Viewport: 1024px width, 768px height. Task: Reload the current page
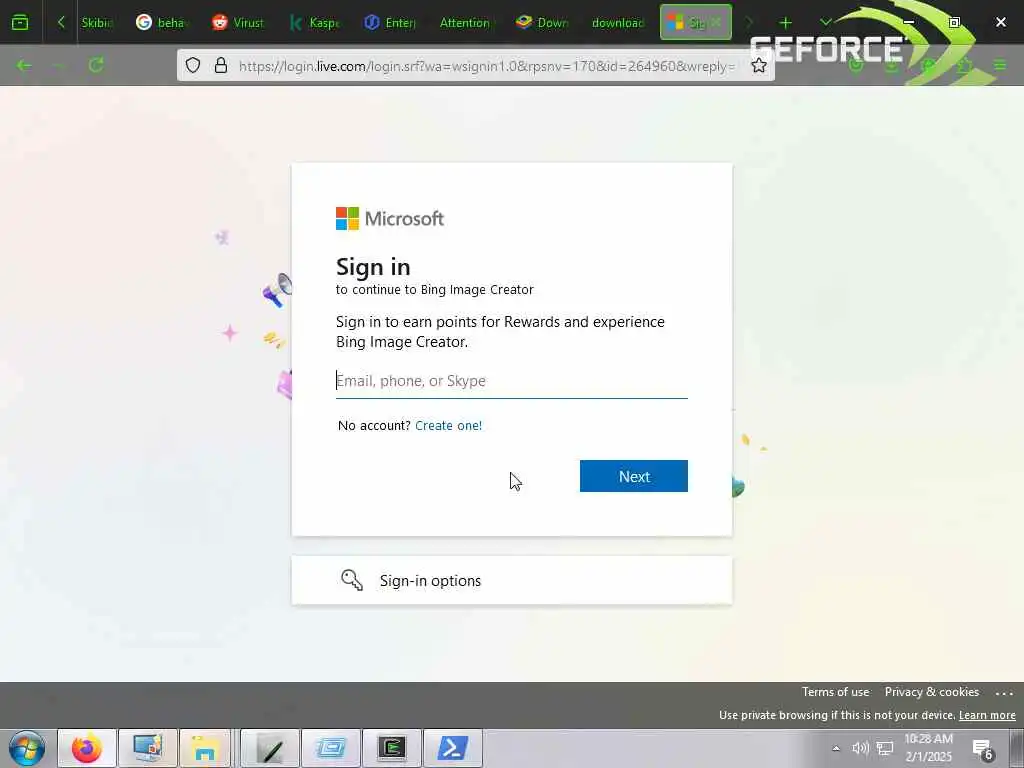click(x=96, y=65)
